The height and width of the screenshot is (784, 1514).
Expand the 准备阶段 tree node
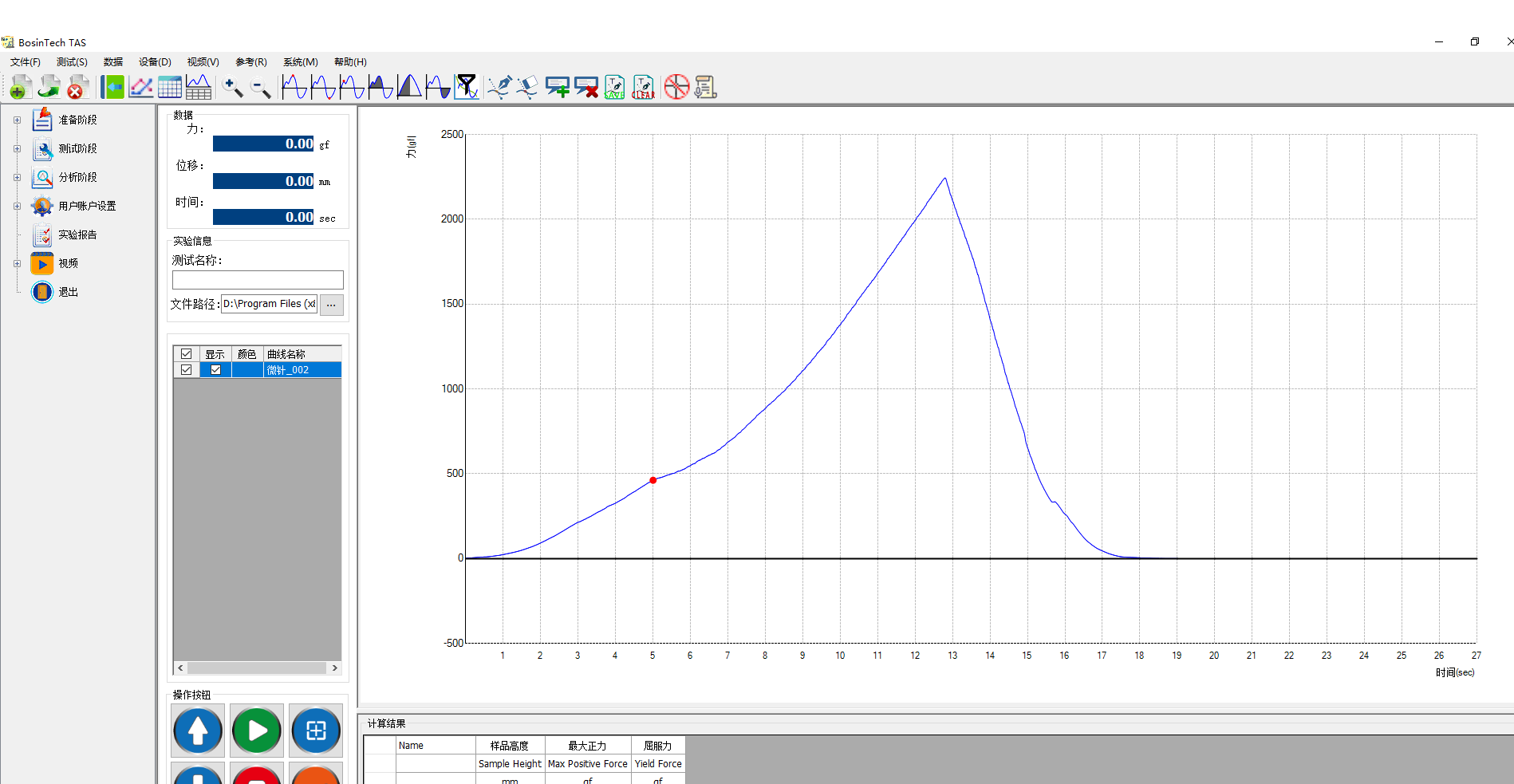tap(17, 120)
